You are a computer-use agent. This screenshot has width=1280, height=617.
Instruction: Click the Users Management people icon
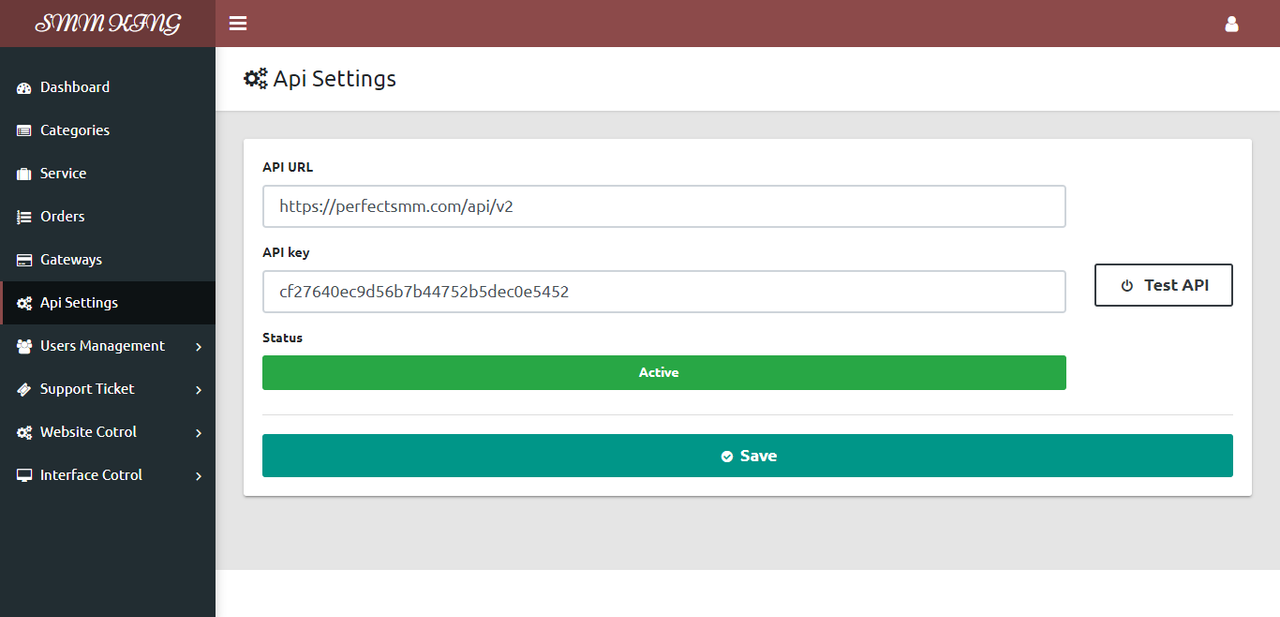24,346
